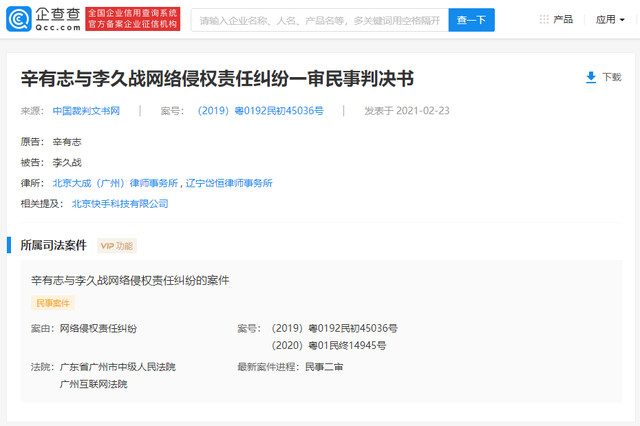Open 北京大成（广州）律师事务所 link
The width and height of the screenshot is (640, 426).
(116, 183)
